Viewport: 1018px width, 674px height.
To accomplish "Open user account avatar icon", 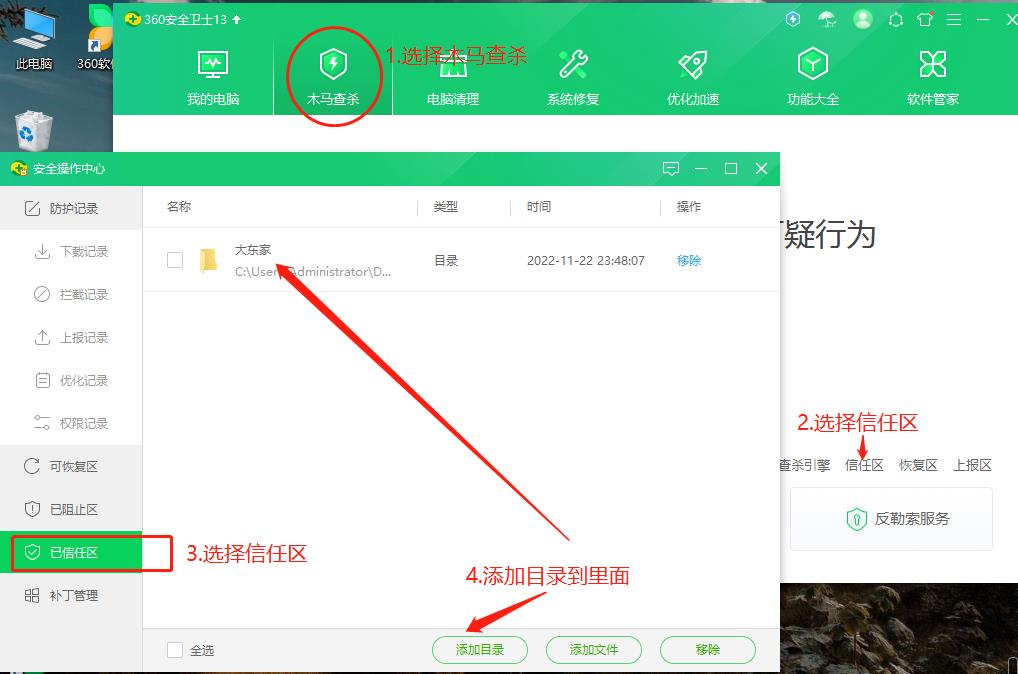I will click(863, 19).
